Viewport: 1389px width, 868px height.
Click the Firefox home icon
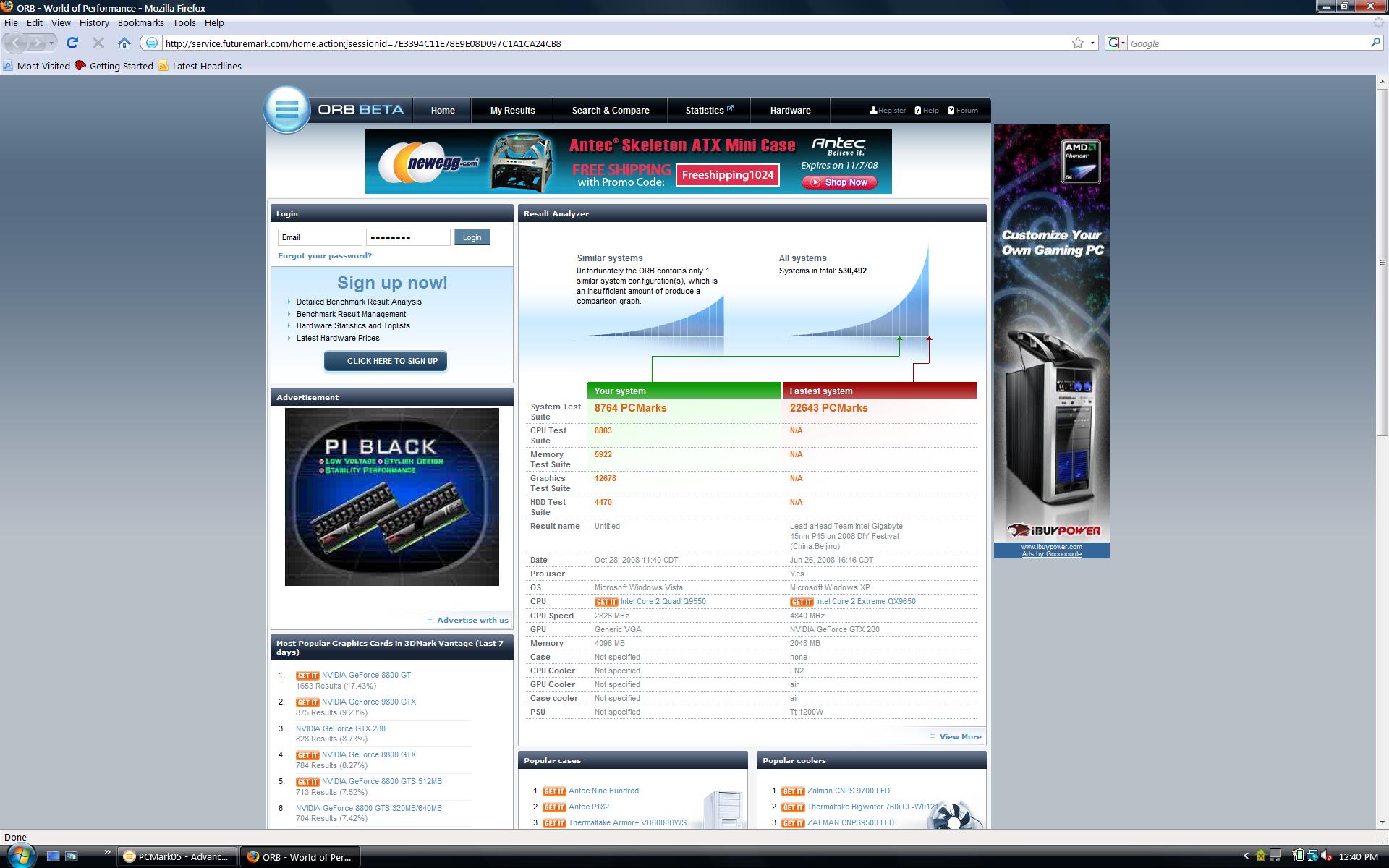(x=124, y=43)
